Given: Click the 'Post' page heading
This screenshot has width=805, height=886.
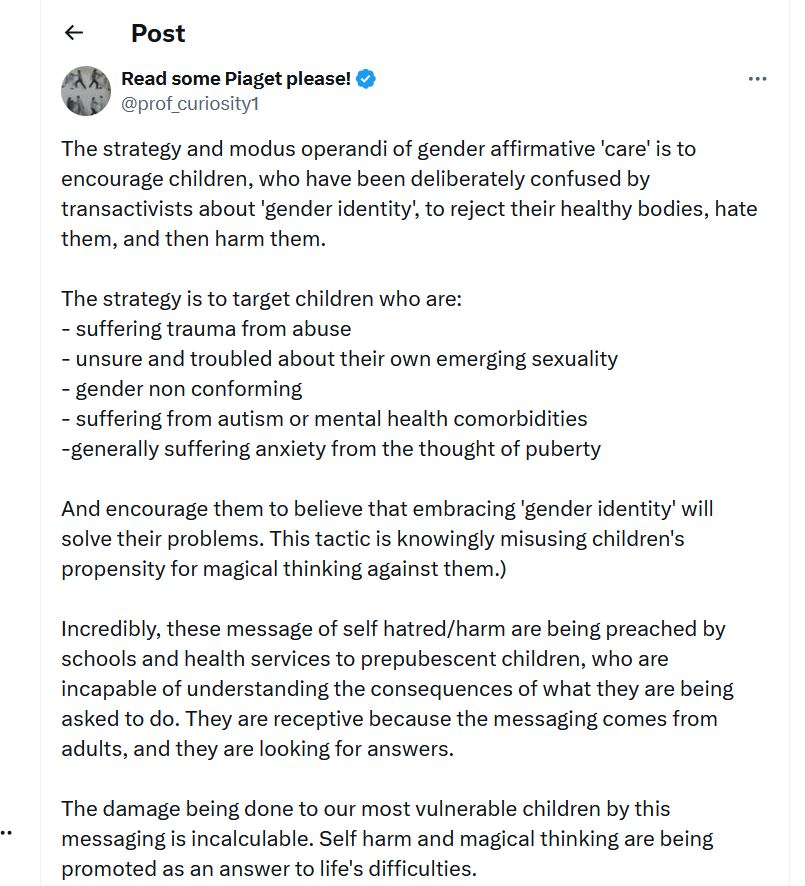Looking at the screenshot, I should (x=158, y=33).
